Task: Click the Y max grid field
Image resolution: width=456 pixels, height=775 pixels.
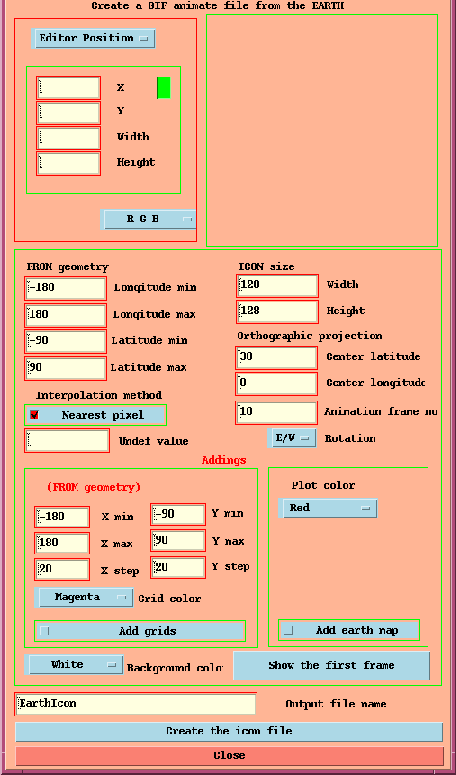Action: pos(178,541)
